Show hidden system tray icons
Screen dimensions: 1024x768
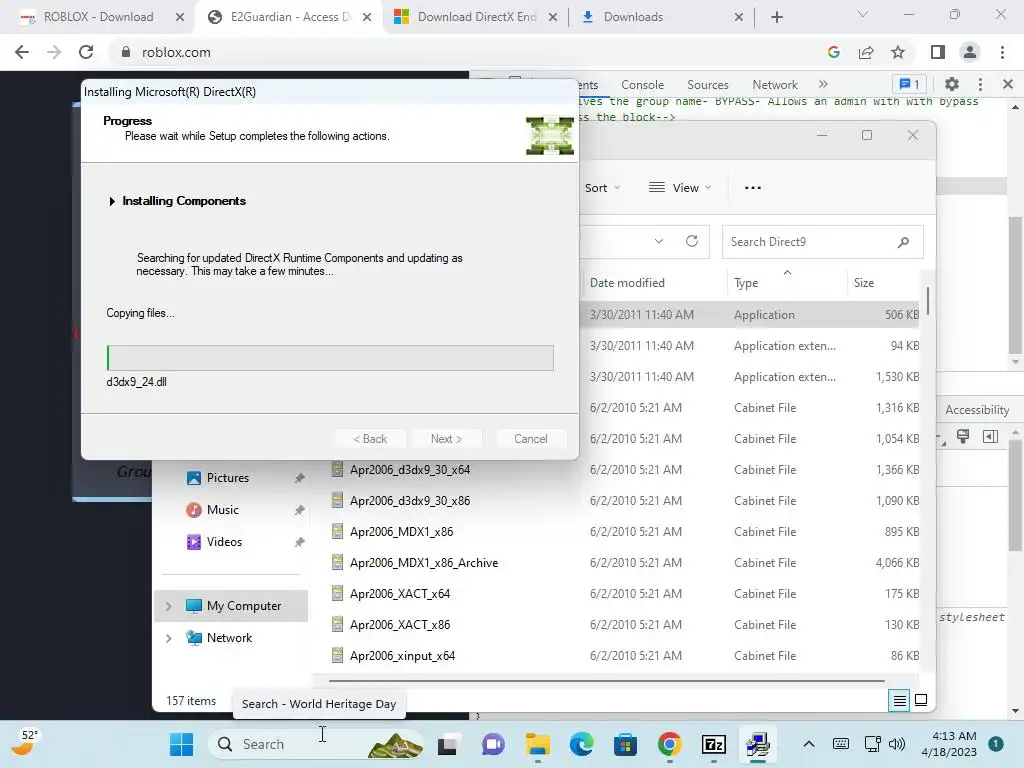pyautogui.click(x=808, y=744)
